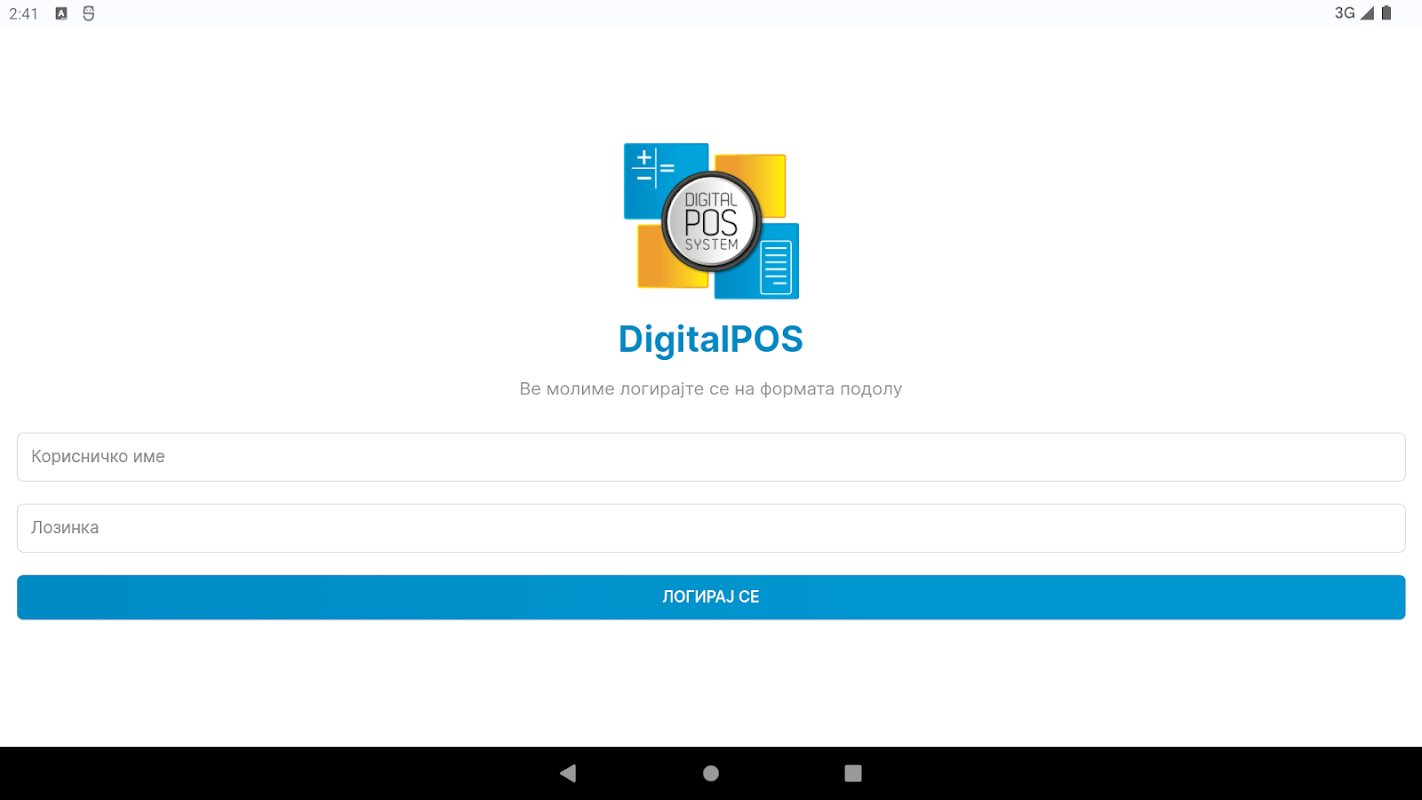This screenshot has width=1422, height=800.
Task: Click the text Ве молиме логирајте се на формата подолу
Action: coord(711,388)
